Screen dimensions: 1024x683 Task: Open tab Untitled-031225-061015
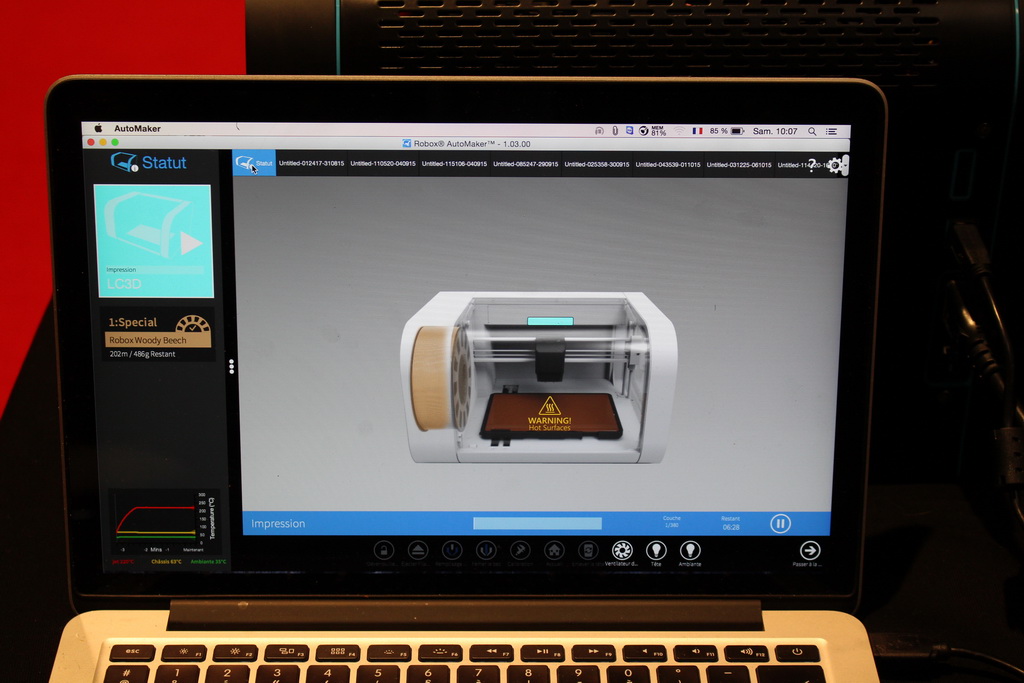click(739, 165)
